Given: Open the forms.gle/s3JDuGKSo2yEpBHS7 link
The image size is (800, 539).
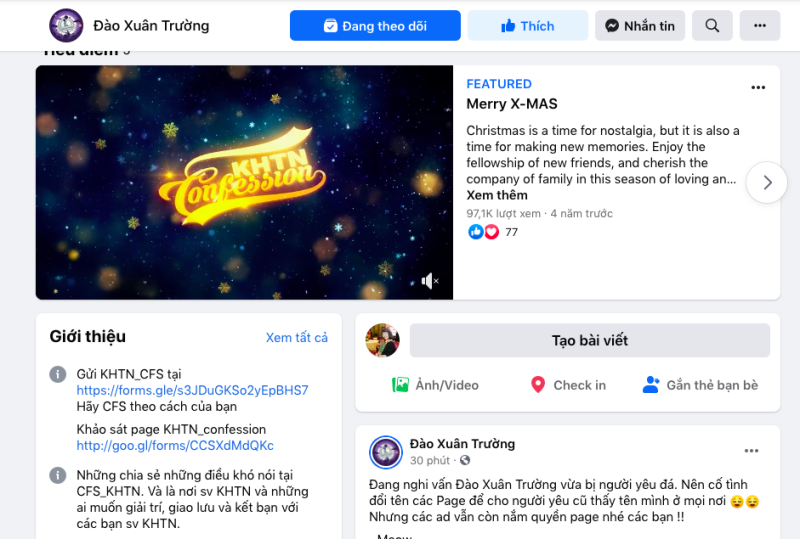Looking at the screenshot, I should click(x=192, y=390).
